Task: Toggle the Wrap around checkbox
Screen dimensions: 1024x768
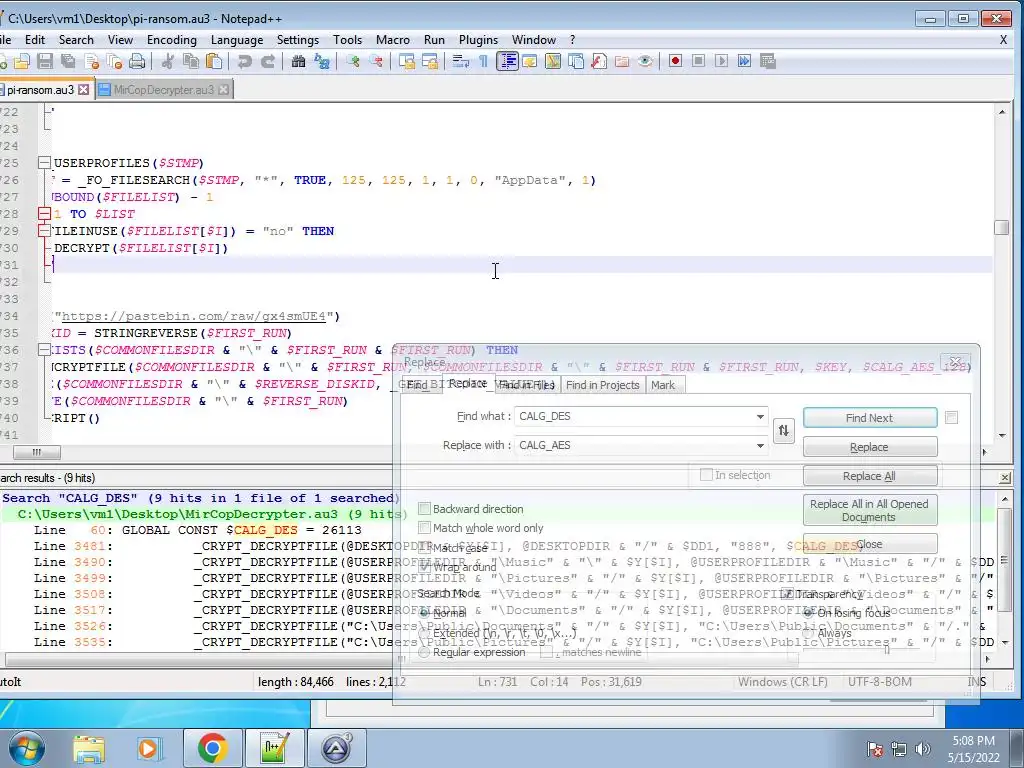Action: [424, 567]
